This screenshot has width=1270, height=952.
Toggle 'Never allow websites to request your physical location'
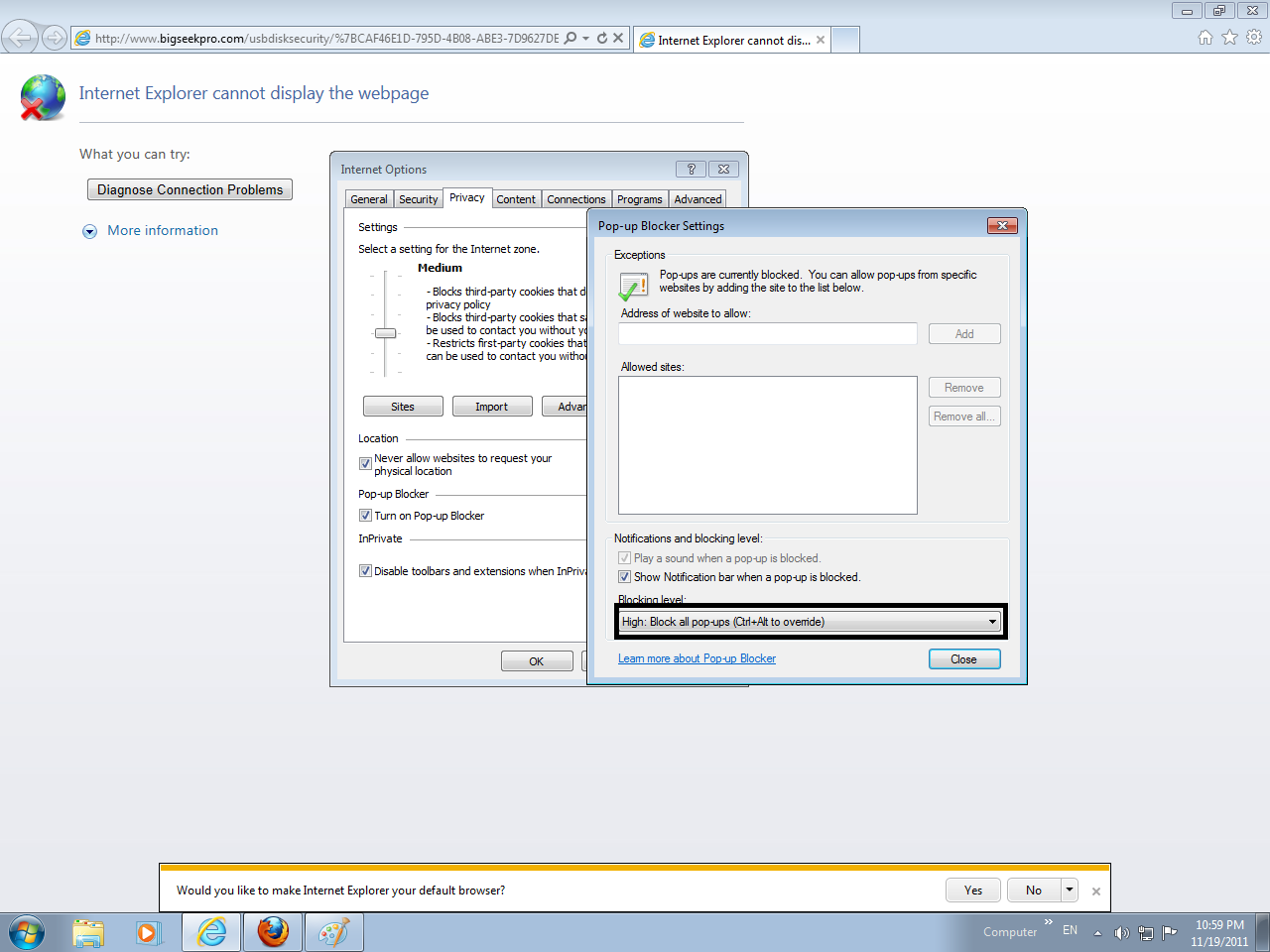(x=365, y=463)
